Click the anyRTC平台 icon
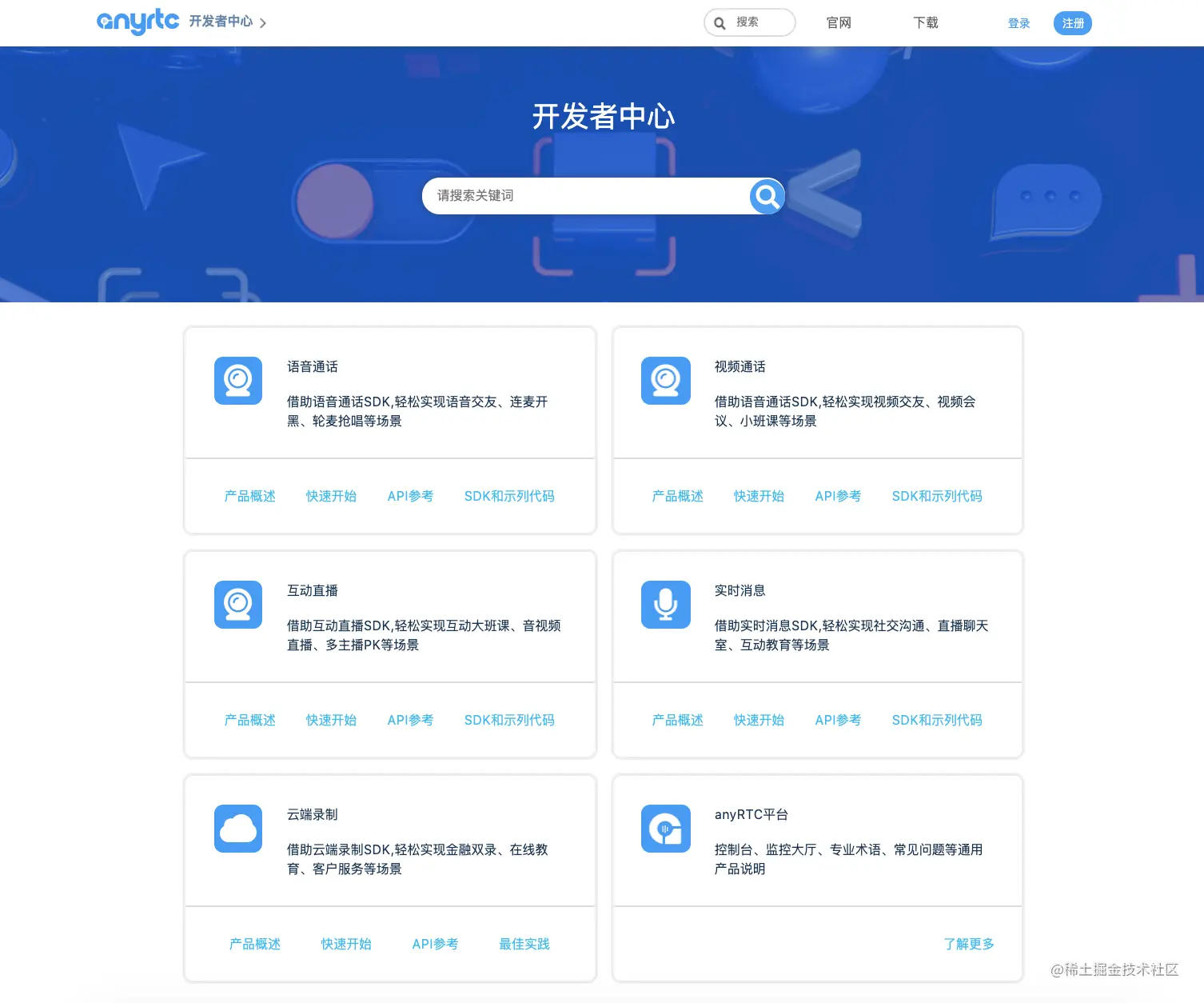 pos(666,829)
